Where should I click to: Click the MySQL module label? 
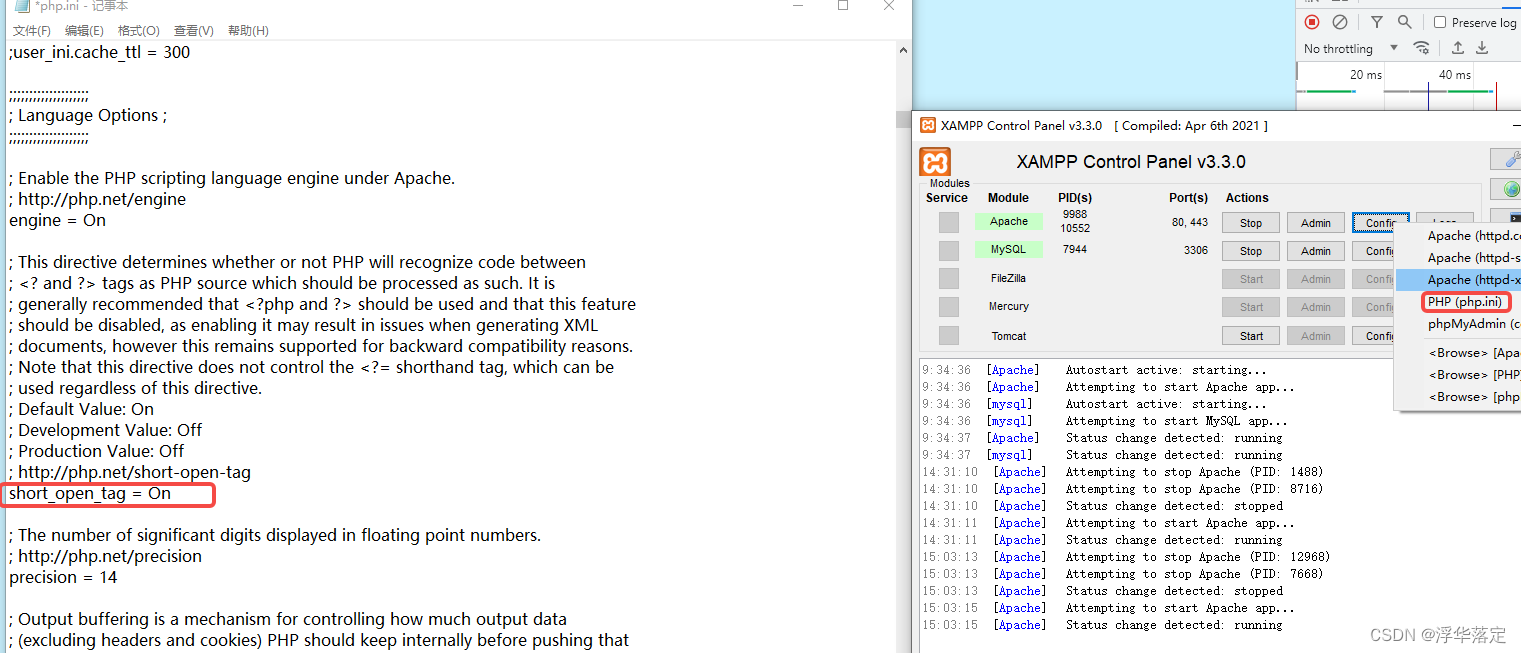1009,249
